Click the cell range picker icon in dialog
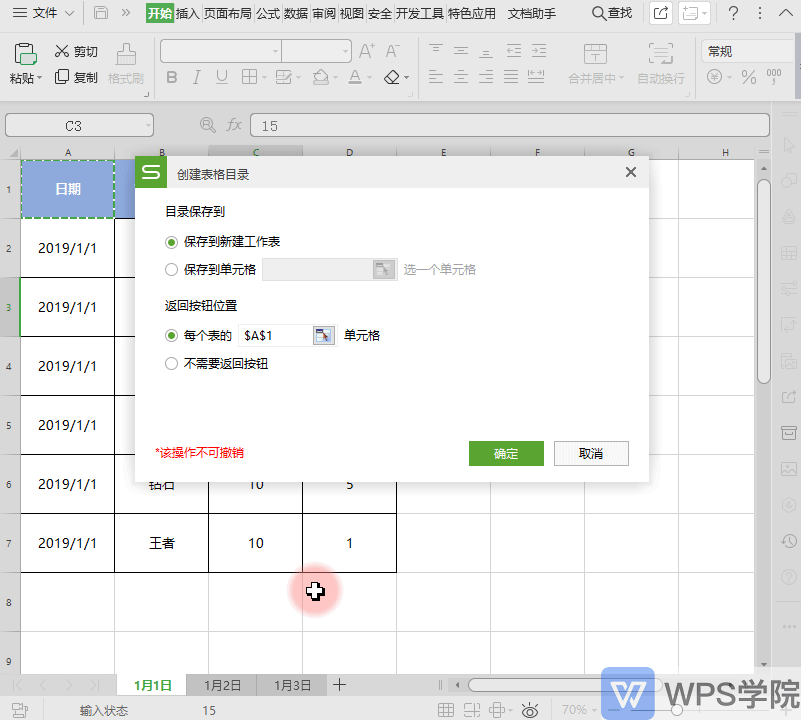This screenshot has height=720, width=801. [x=323, y=335]
